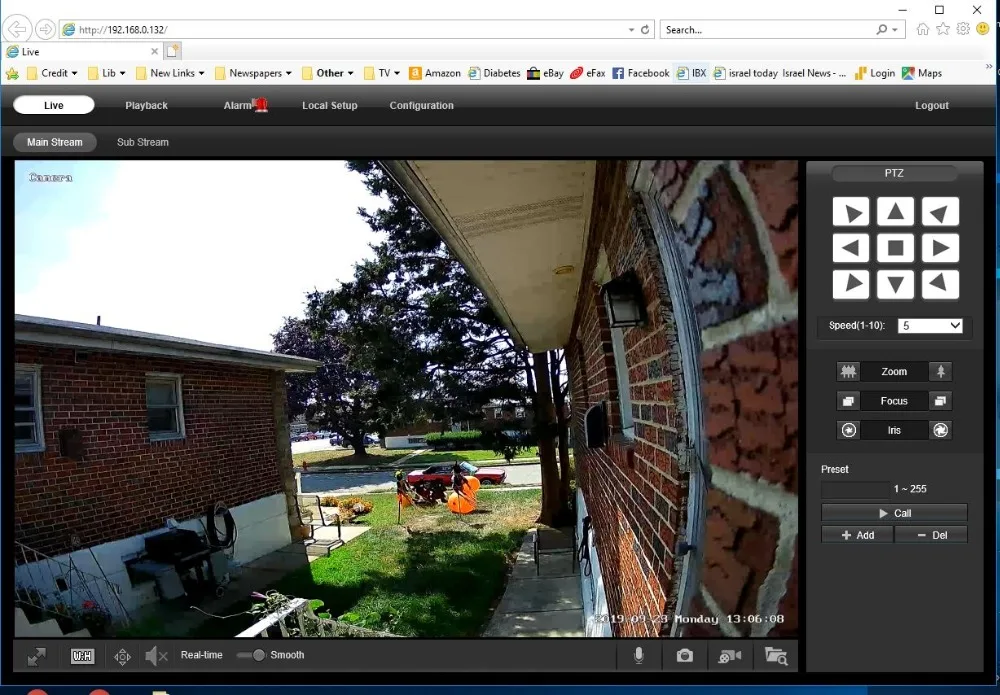Image resolution: width=1000 pixels, height=695 pixels.
Task: Expand the TV favorites folder
Action: (382, 73)
